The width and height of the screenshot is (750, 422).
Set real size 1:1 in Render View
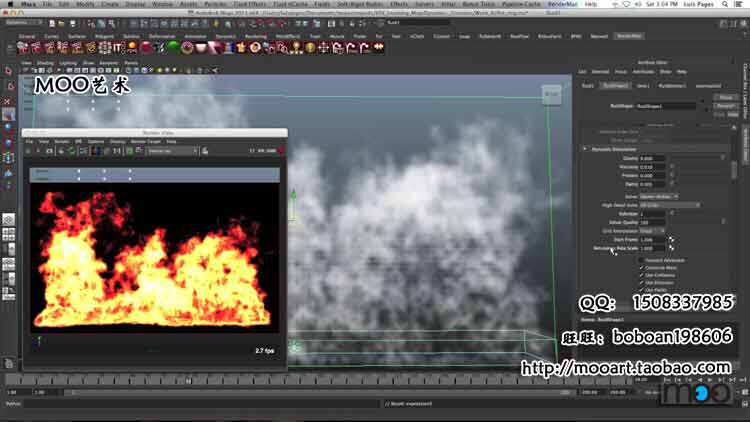(x=117, y=151)
